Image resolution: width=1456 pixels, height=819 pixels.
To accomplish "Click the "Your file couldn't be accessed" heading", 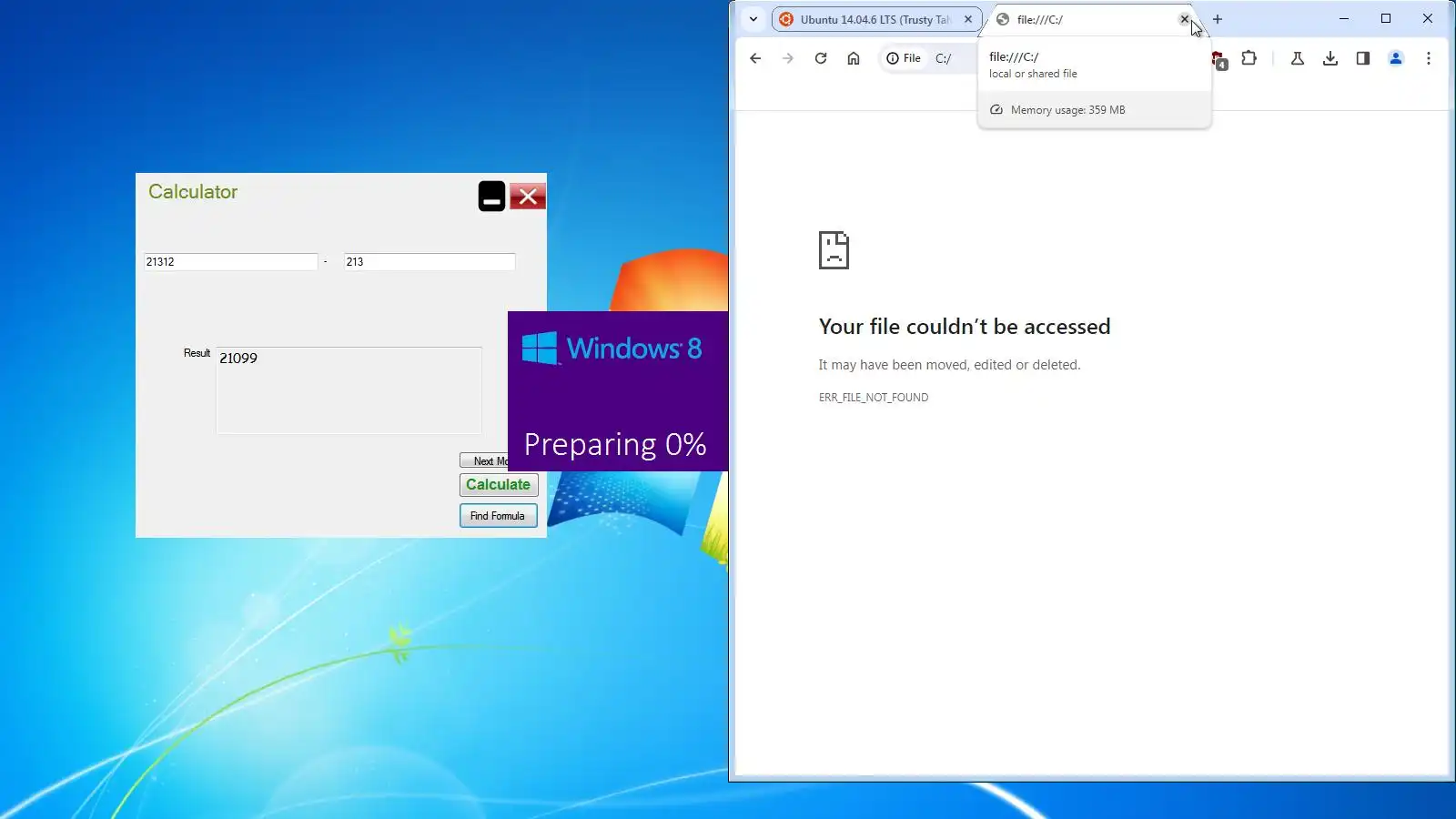I will coord(965,327).
